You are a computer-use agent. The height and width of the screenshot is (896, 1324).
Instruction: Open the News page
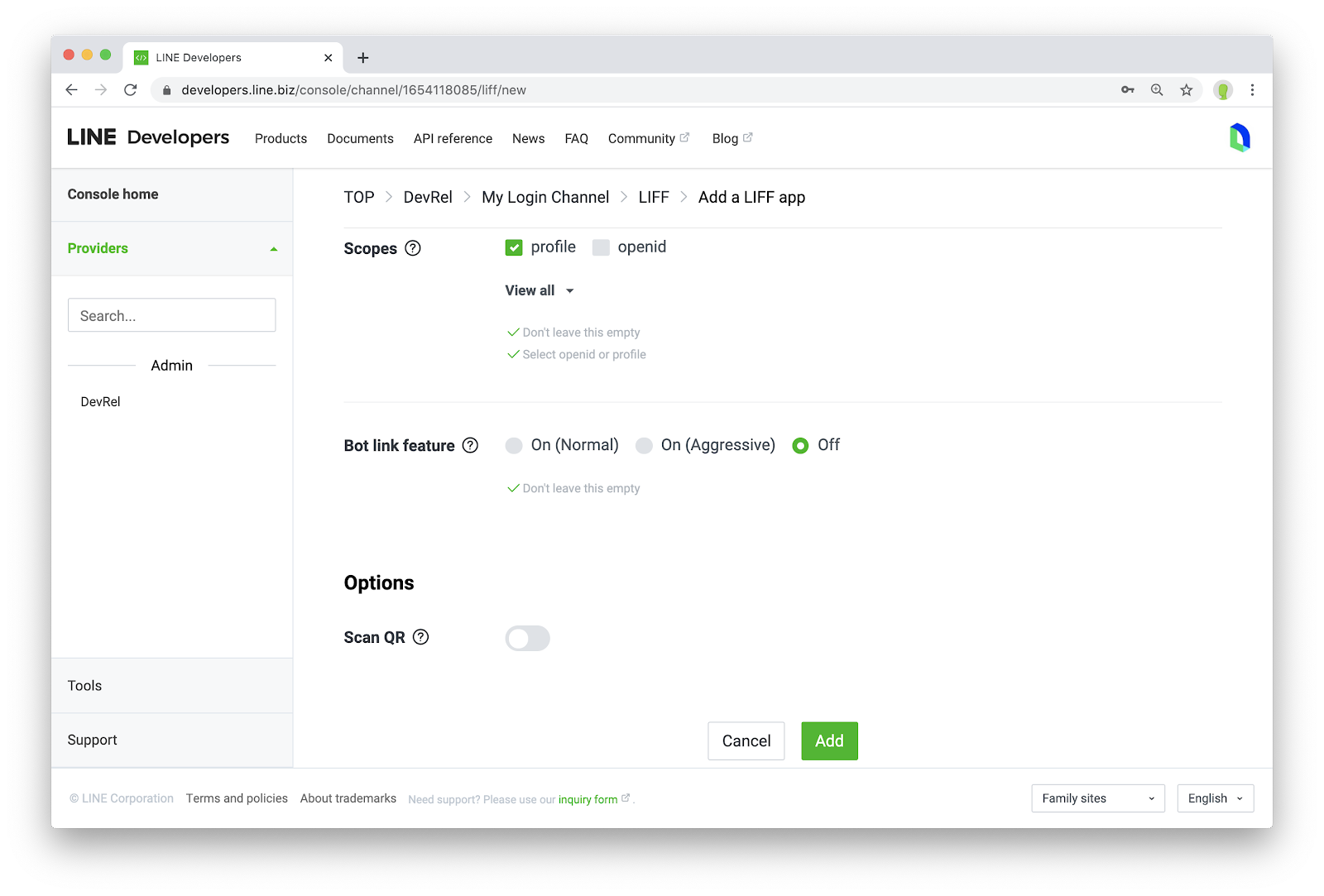[x=528, y=138]
